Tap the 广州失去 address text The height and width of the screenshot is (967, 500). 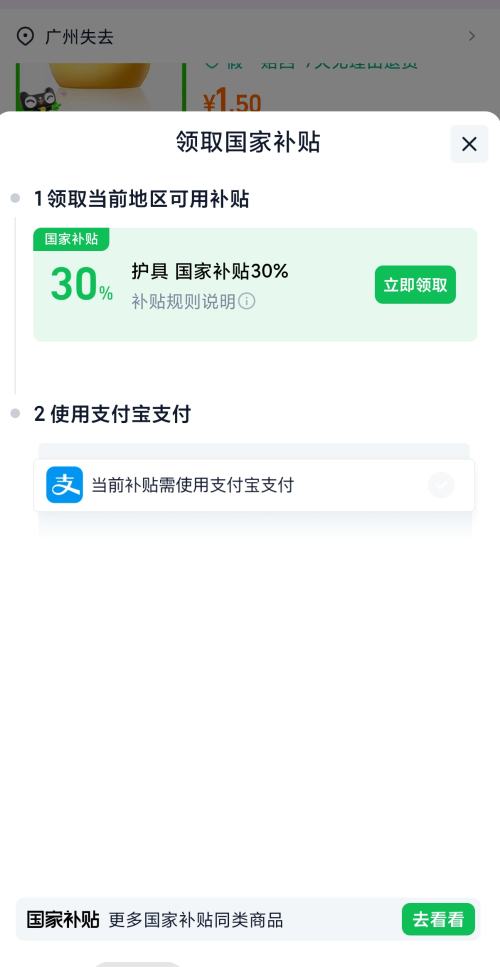79,37
